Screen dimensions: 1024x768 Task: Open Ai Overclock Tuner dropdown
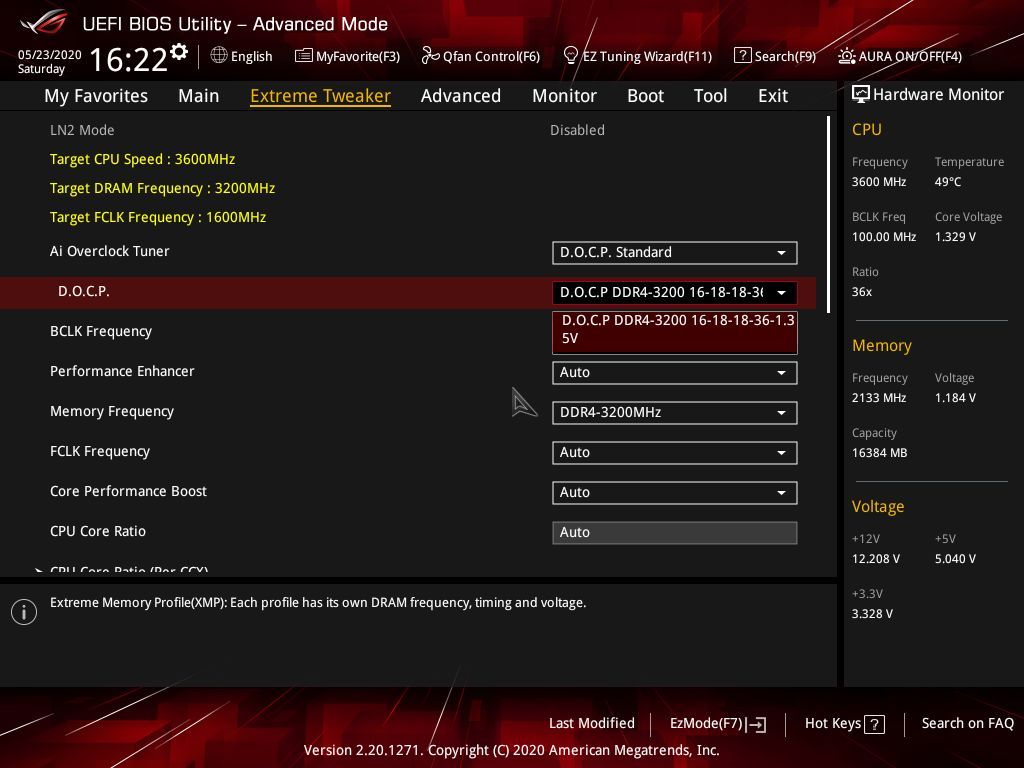pos(675,253)
